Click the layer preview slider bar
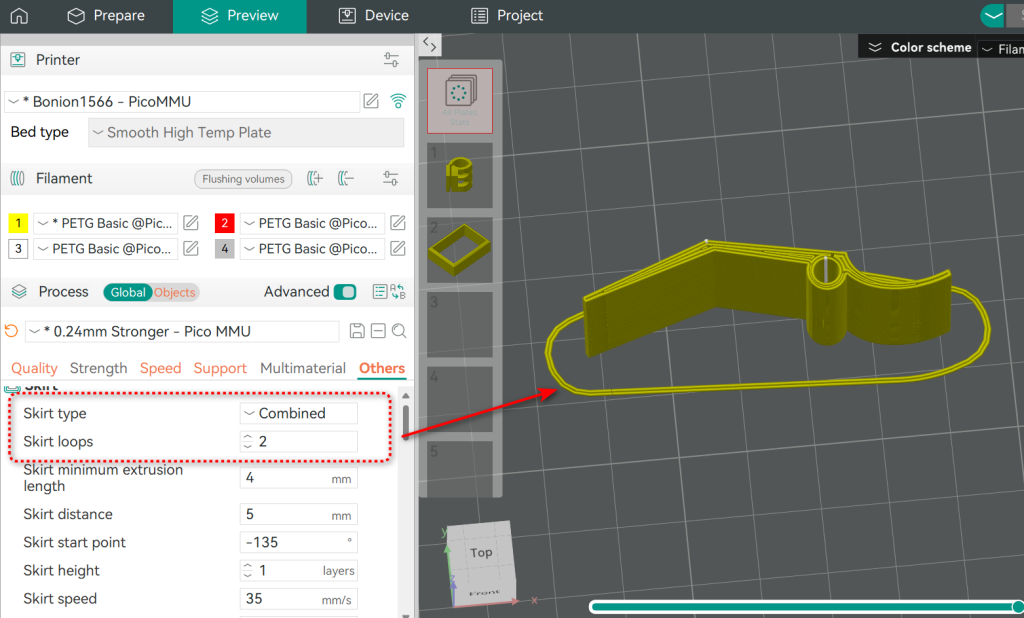The image size is (1024, 618). [805, 607]
